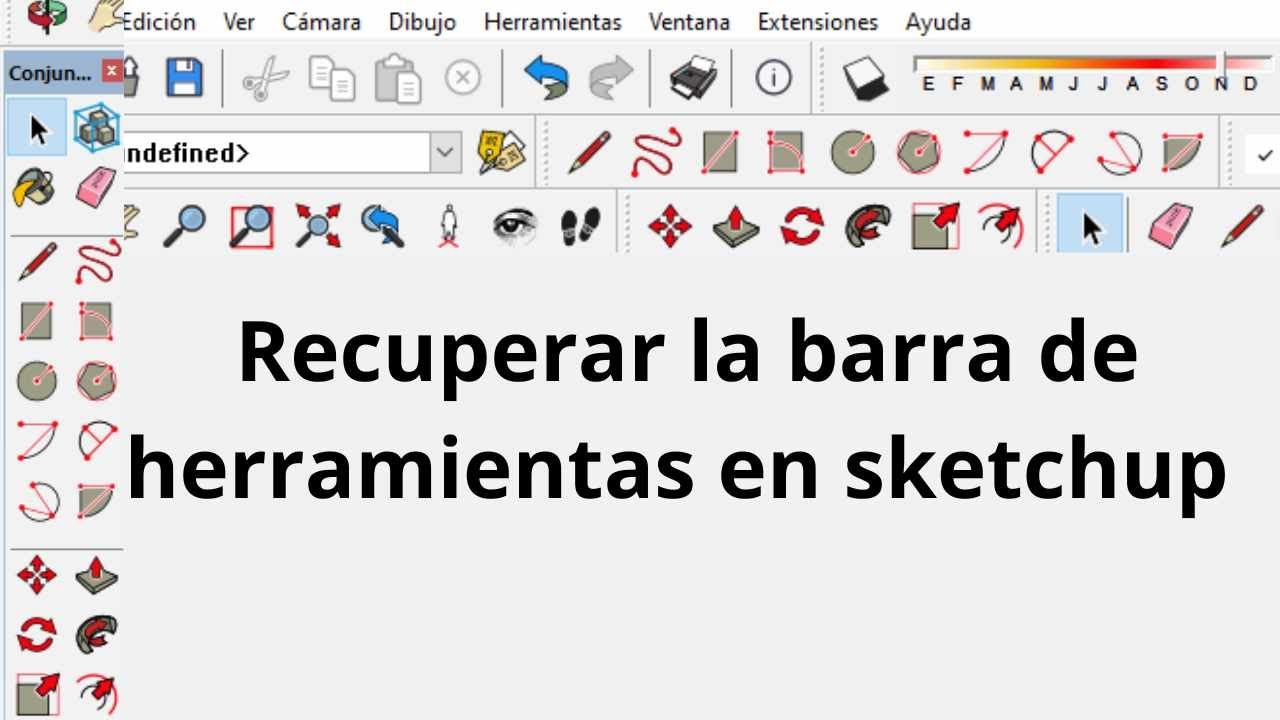Click the Delete circled X icon

coord(462,77)
